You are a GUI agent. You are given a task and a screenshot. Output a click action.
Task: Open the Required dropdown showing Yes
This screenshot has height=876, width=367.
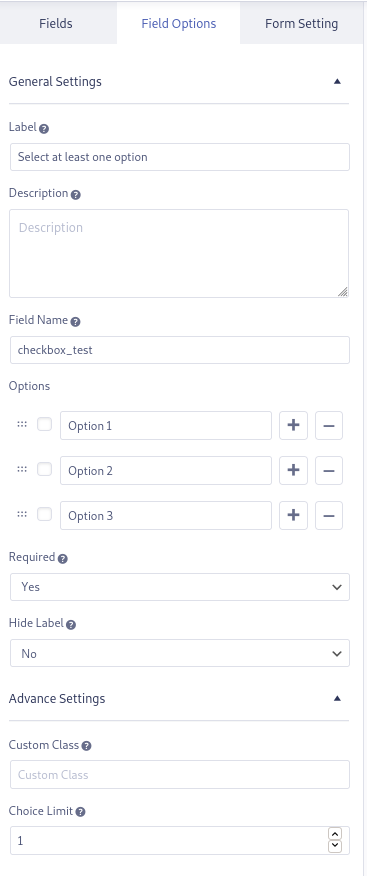pos(180,587)
